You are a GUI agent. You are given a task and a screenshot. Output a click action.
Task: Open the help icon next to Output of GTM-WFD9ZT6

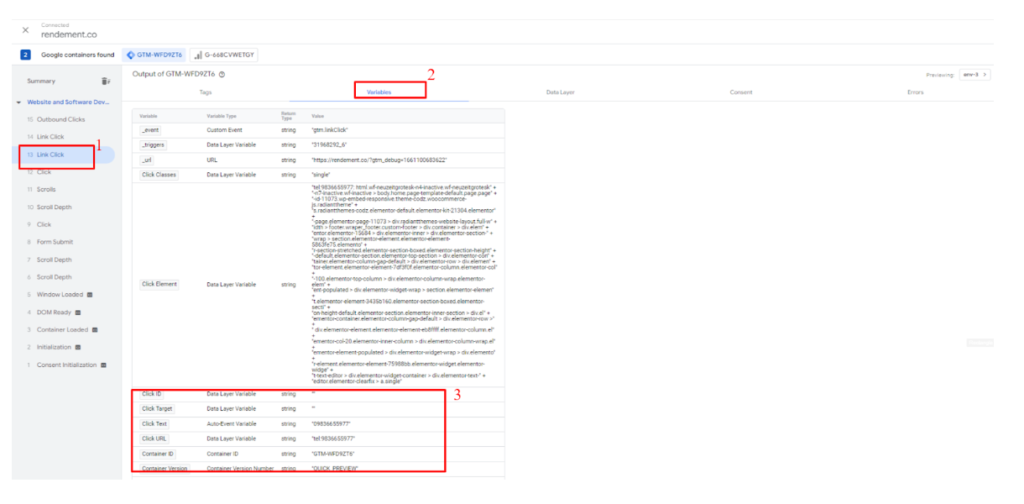[x=222, y=74]
